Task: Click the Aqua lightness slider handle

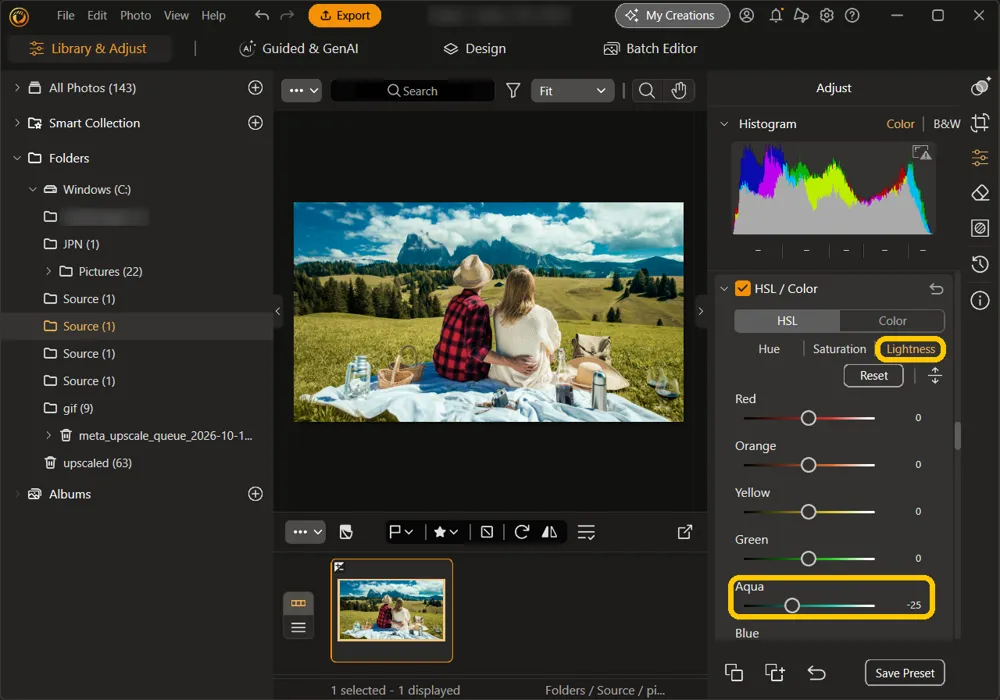Action: [791, 605]
